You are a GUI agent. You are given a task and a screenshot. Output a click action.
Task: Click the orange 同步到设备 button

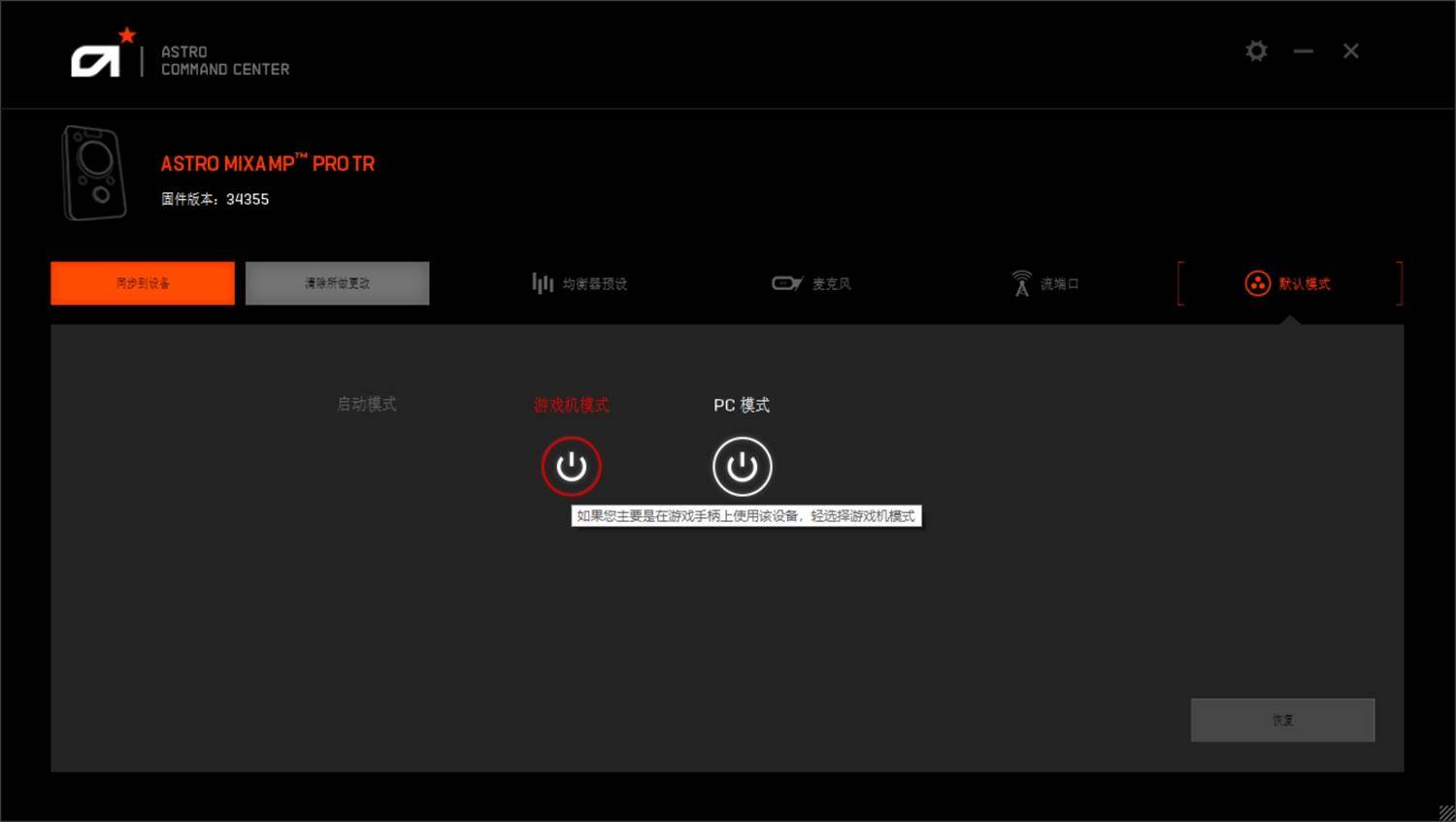(x=143, y=283)
